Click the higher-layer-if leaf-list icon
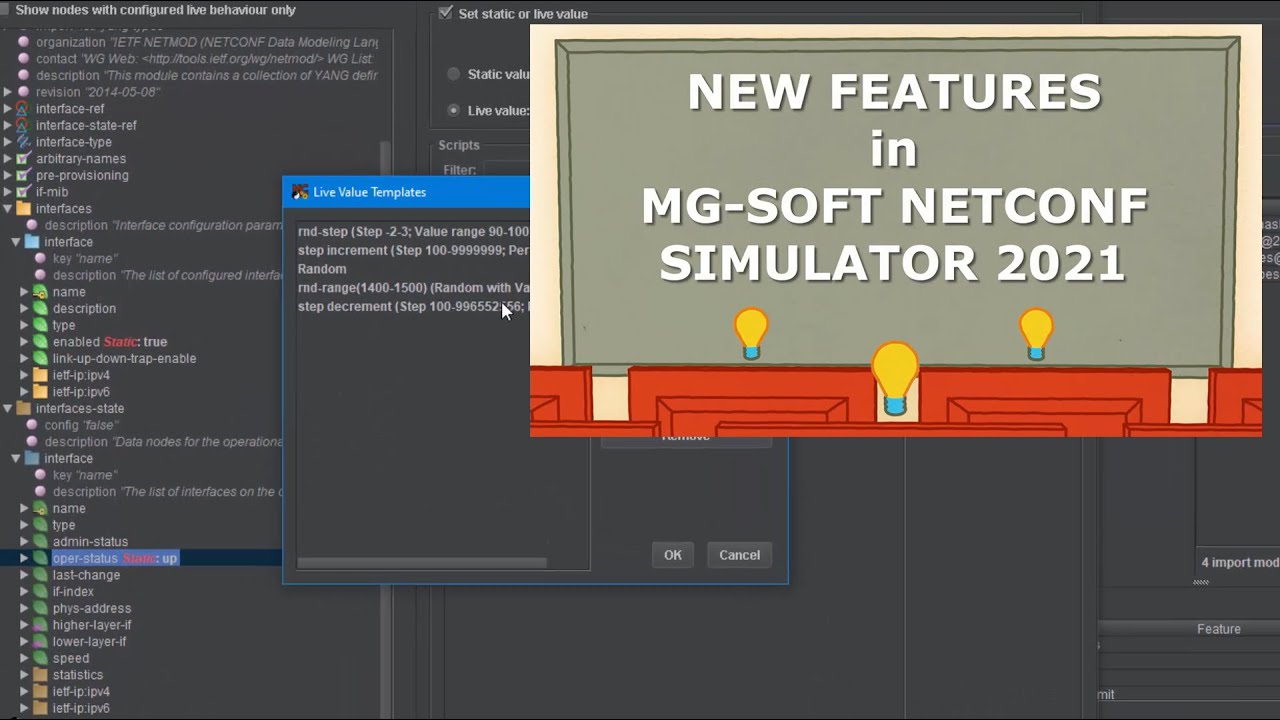Screen dimensions: 1280x720 40,625
